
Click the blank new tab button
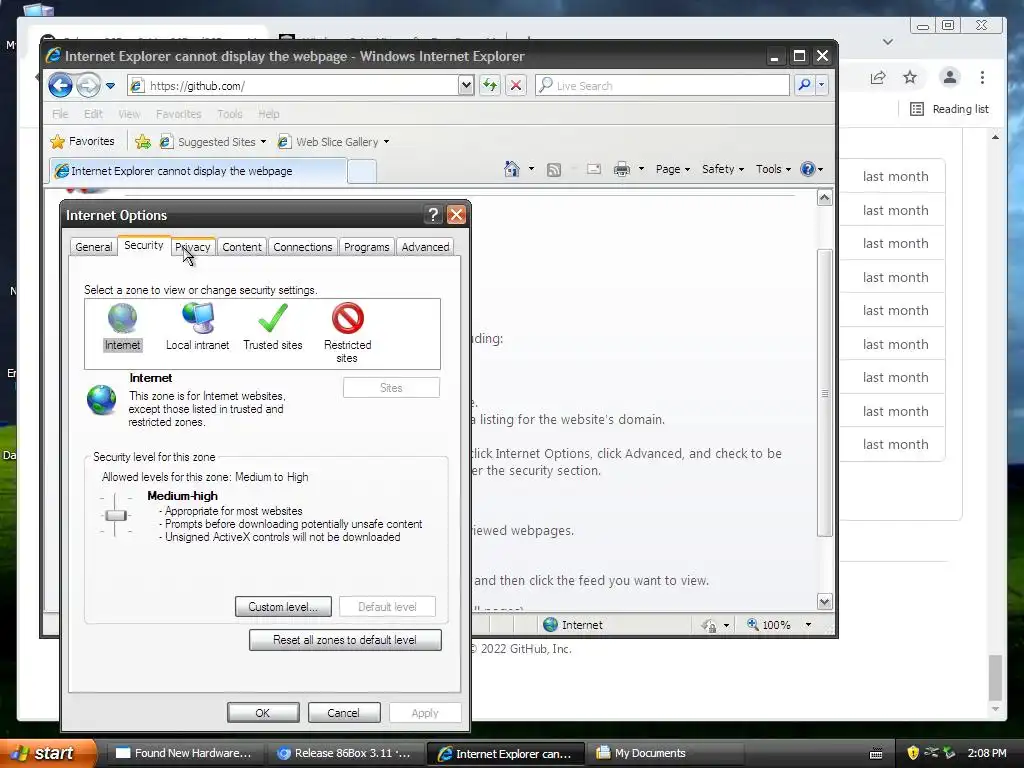click(x=362, y=171)
